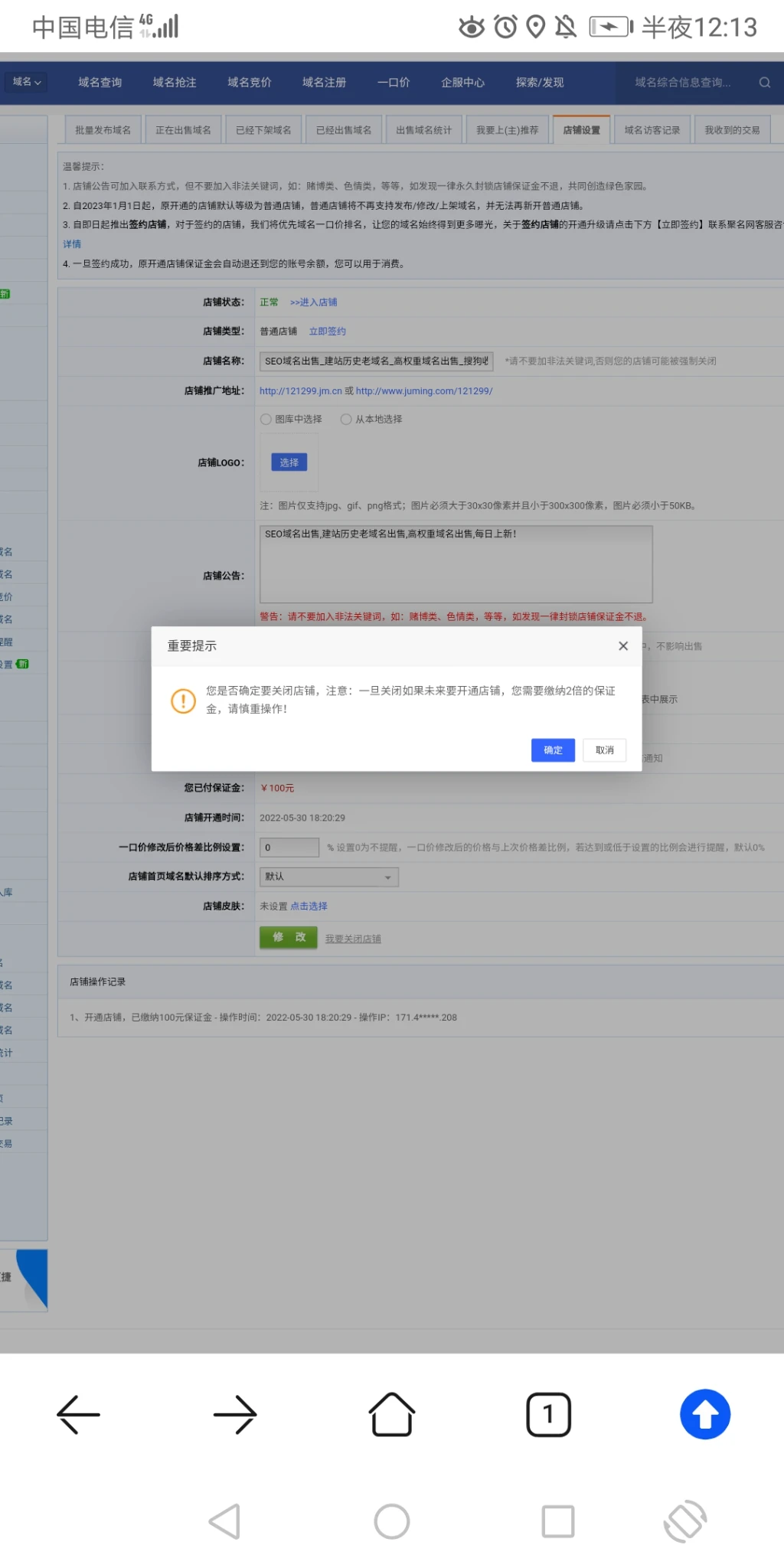Click the browser back arrow icon
Image resolution: width=784 pixels, height=1568 pixels.
79,1414
